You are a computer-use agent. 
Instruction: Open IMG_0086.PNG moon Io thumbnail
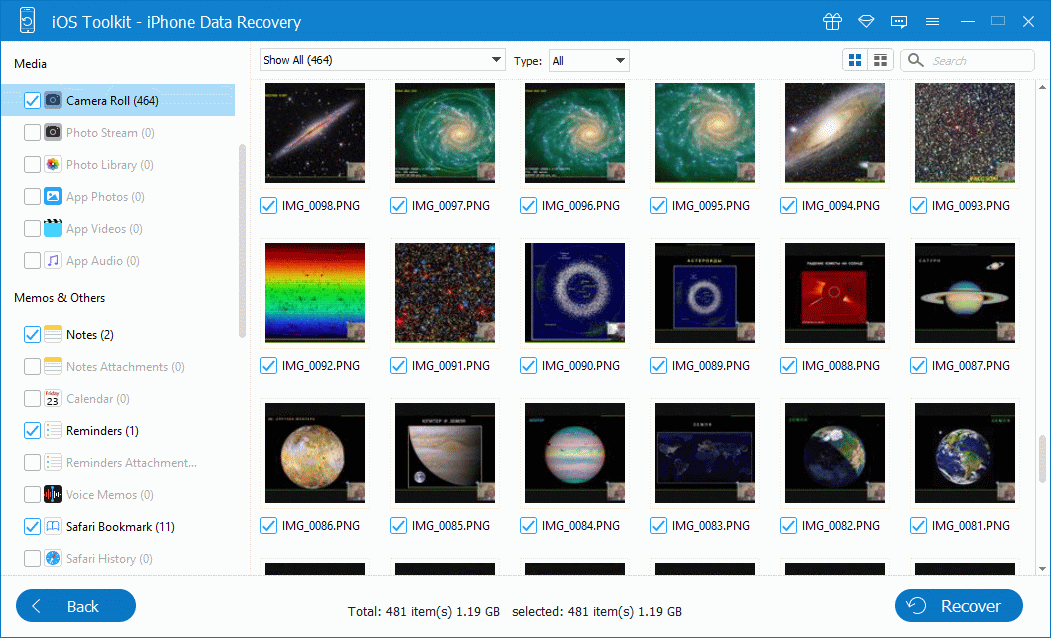click(315, 453)
